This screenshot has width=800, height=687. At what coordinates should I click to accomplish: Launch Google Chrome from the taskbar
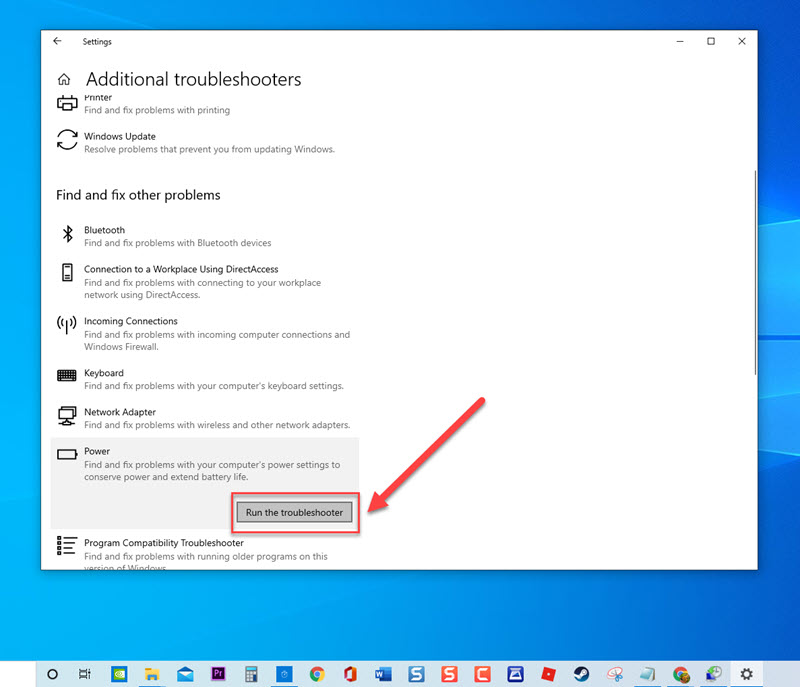point(317,674)
